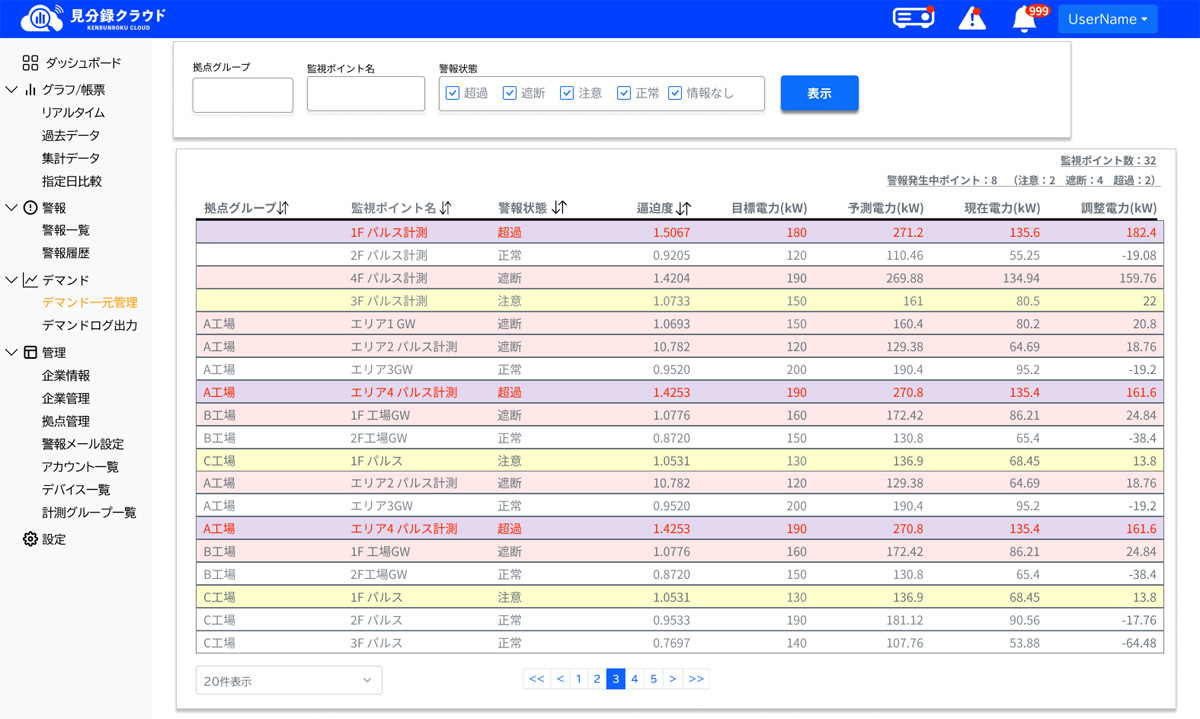Jump to last page with >> button

pyautogui.click(x=696, y=679)
